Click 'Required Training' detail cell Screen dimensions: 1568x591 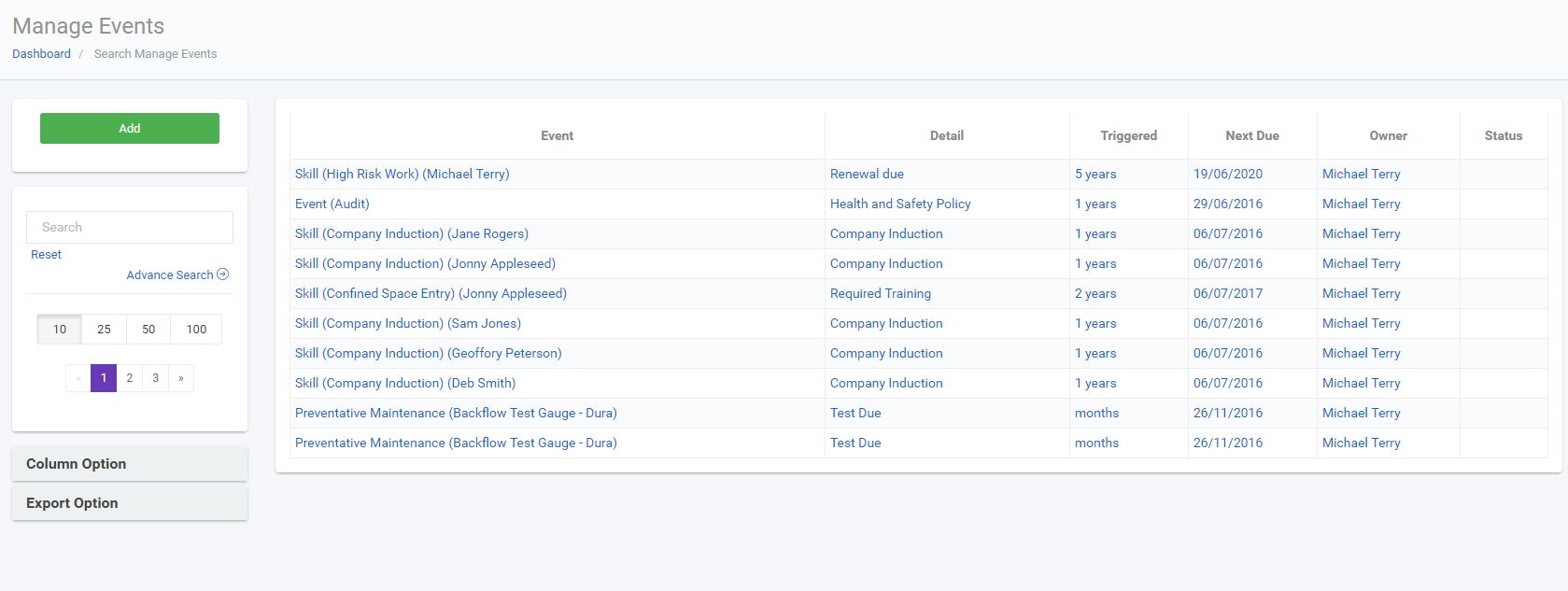click(881, 293)
